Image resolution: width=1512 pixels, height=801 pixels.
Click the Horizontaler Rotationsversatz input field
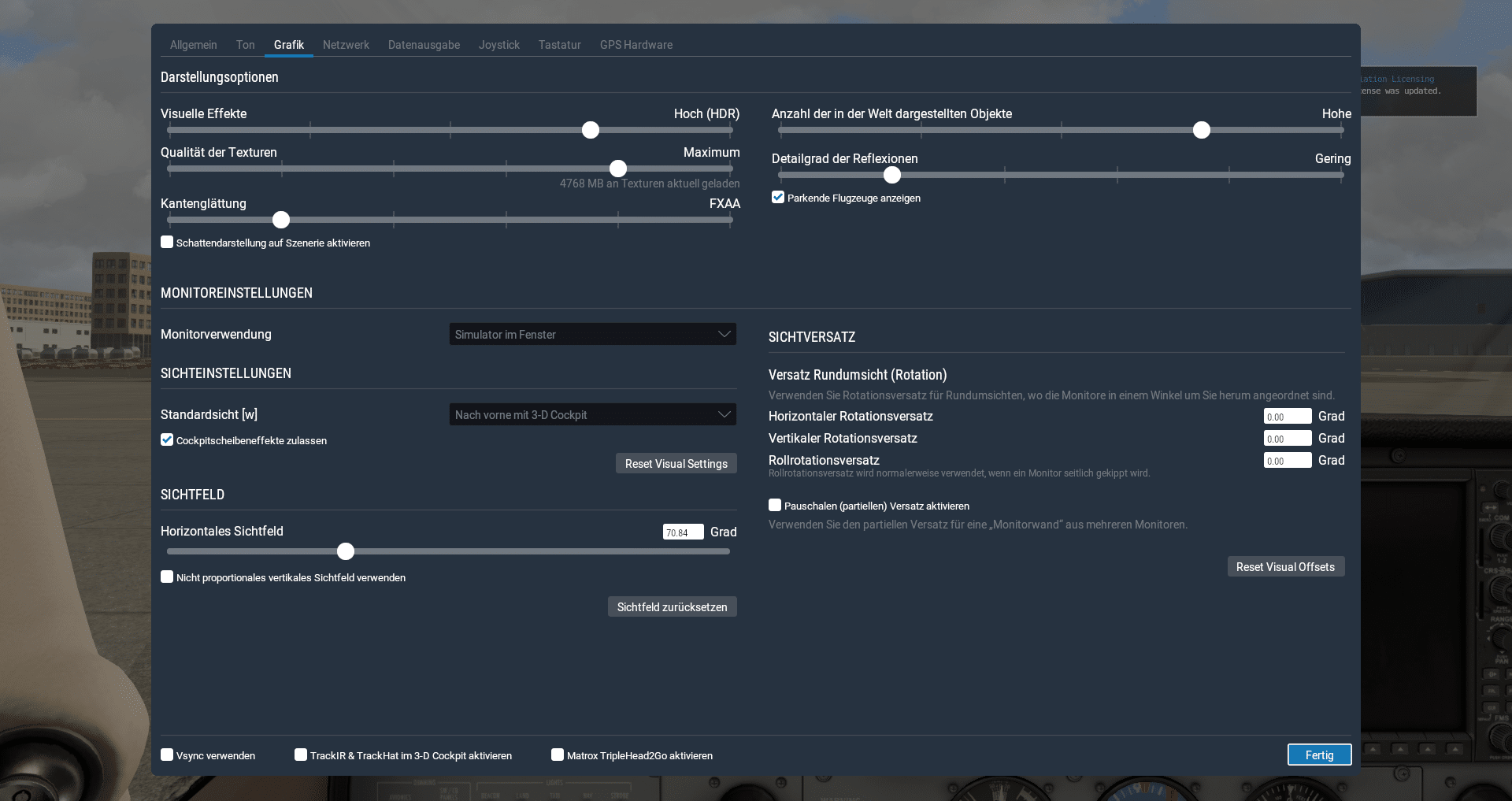click(x=1287, y=417)
